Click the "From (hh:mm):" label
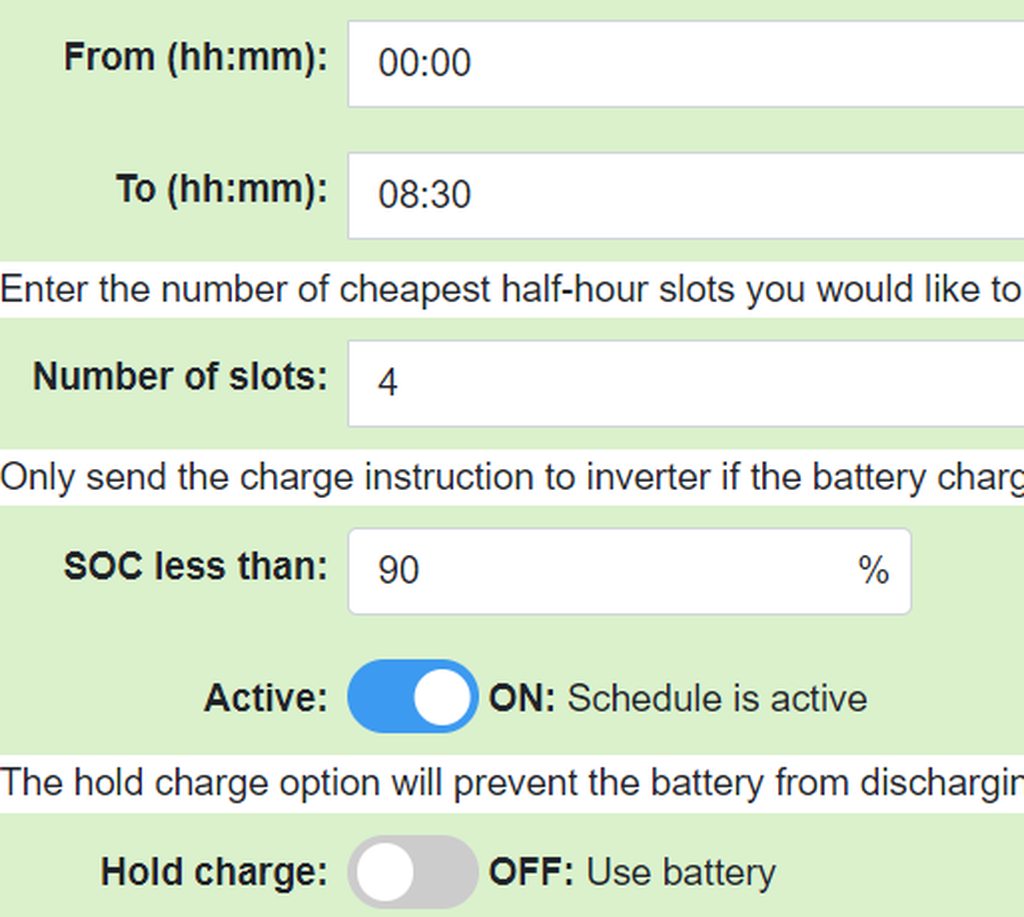Image resolution: width=1024 pixels, height=917 pixels. click(196, 57)
